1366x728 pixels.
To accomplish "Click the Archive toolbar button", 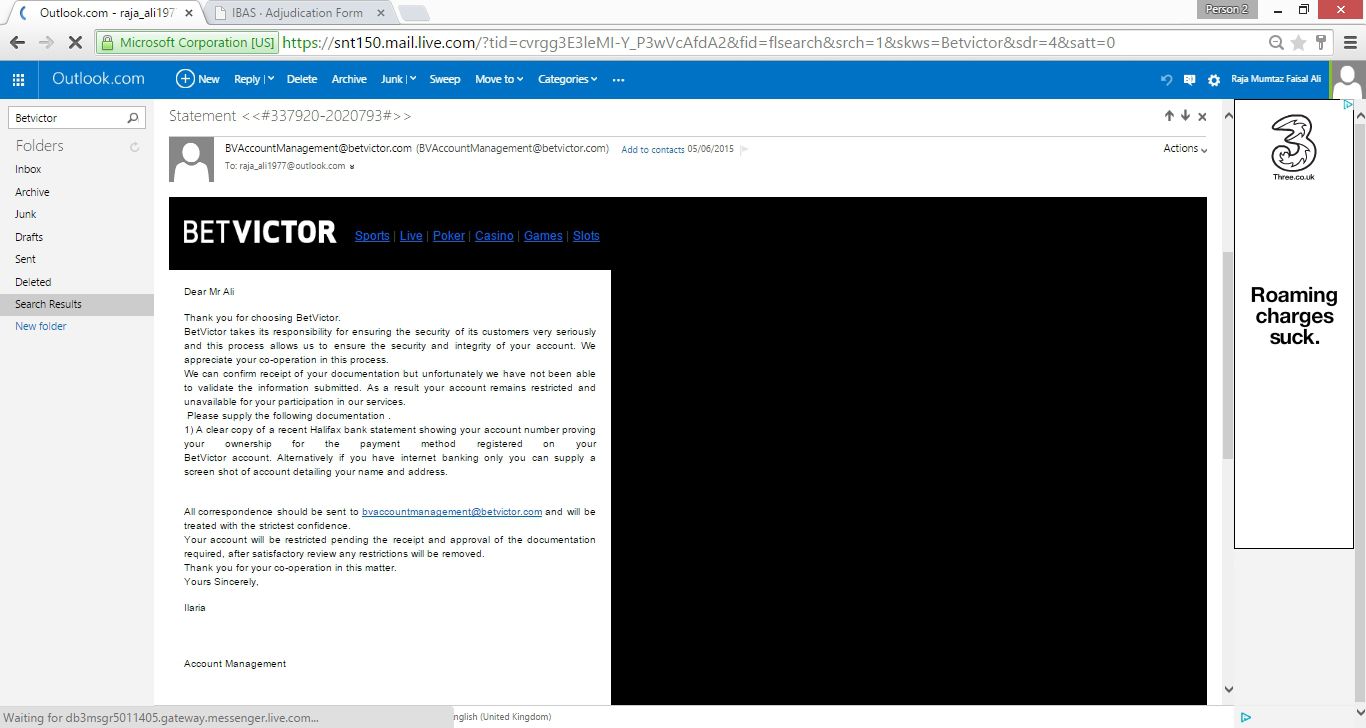I will click(349, 79).
